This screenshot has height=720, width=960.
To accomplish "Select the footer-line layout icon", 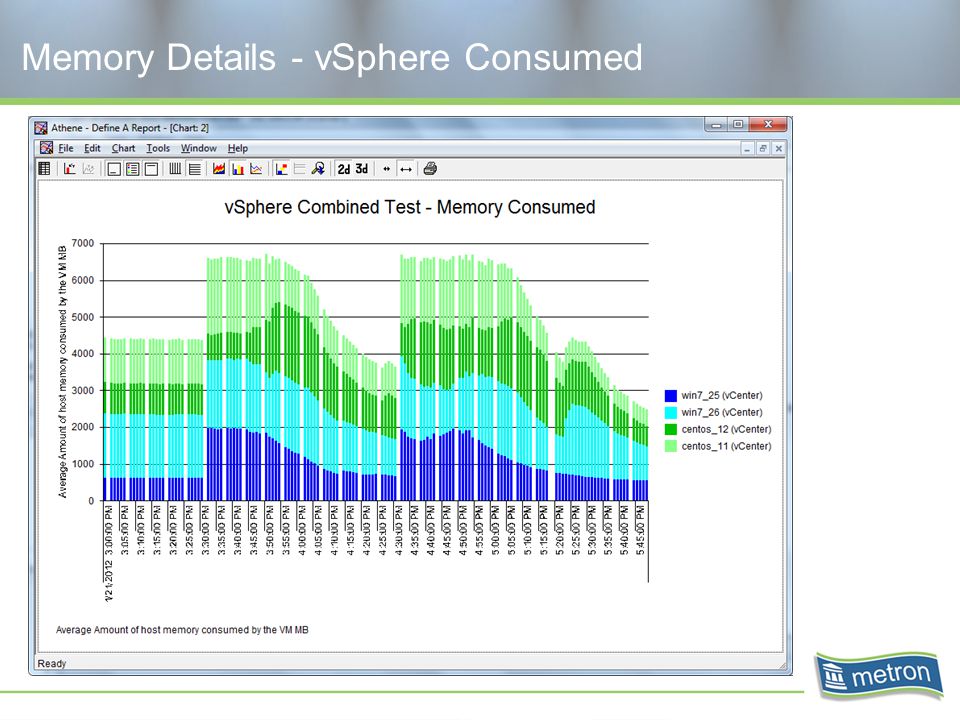I will click(113, 169).
